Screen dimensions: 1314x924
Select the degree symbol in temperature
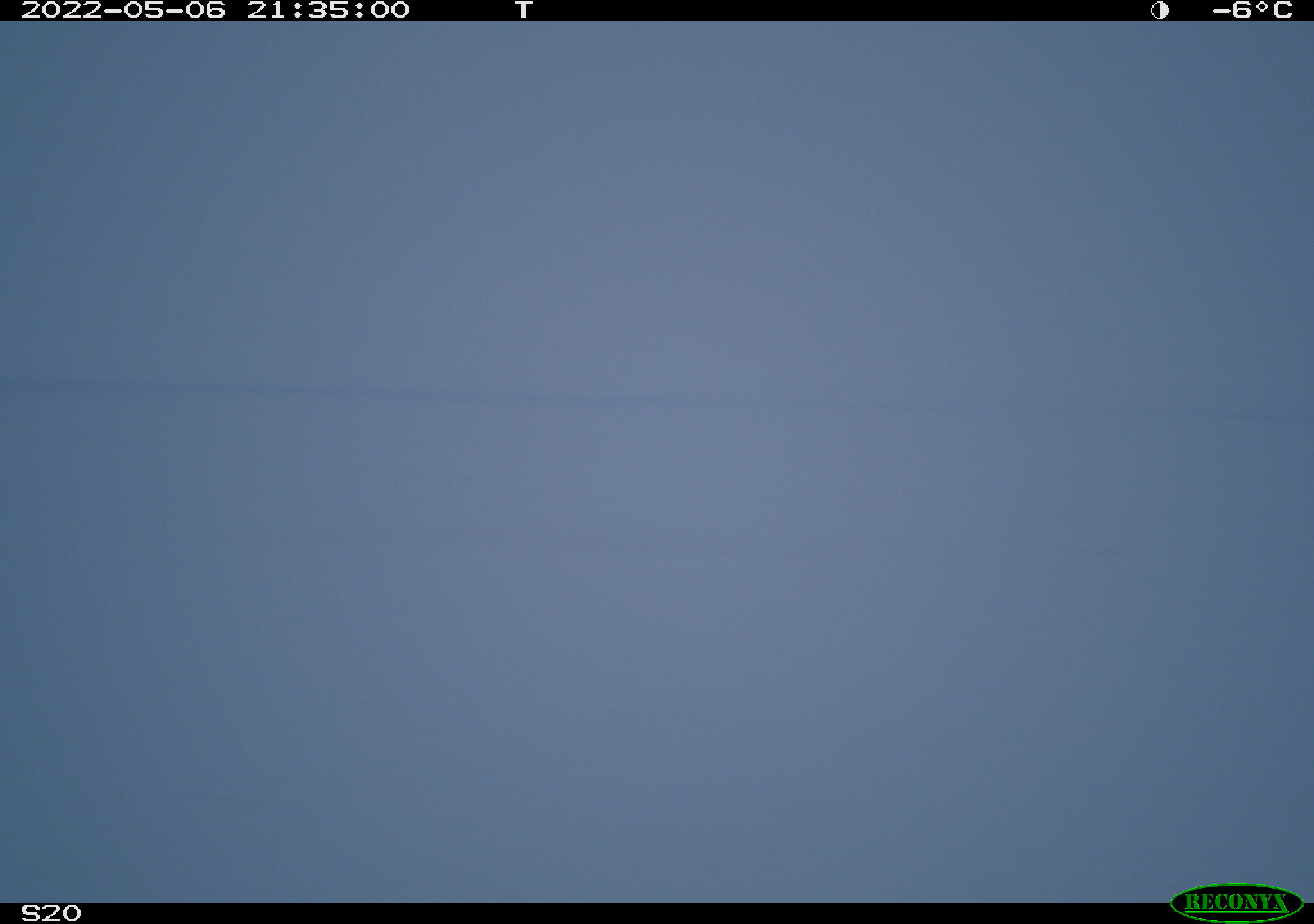pos(1261,6)
